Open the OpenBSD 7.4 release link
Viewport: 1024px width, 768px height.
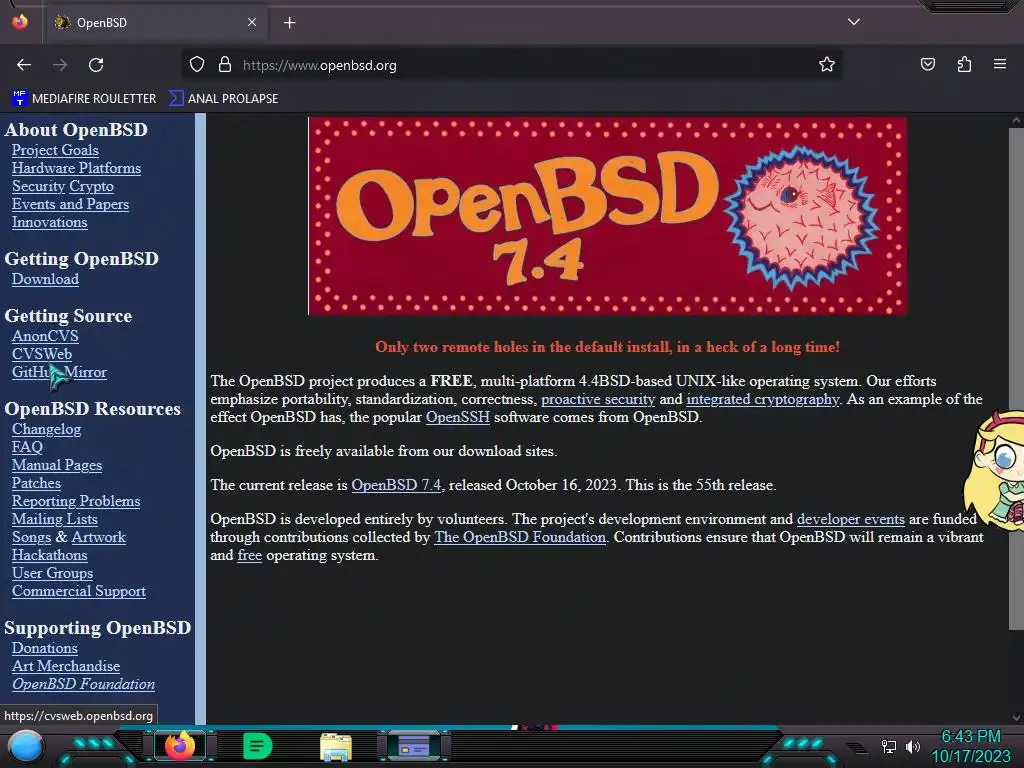(x=396, y=485)
